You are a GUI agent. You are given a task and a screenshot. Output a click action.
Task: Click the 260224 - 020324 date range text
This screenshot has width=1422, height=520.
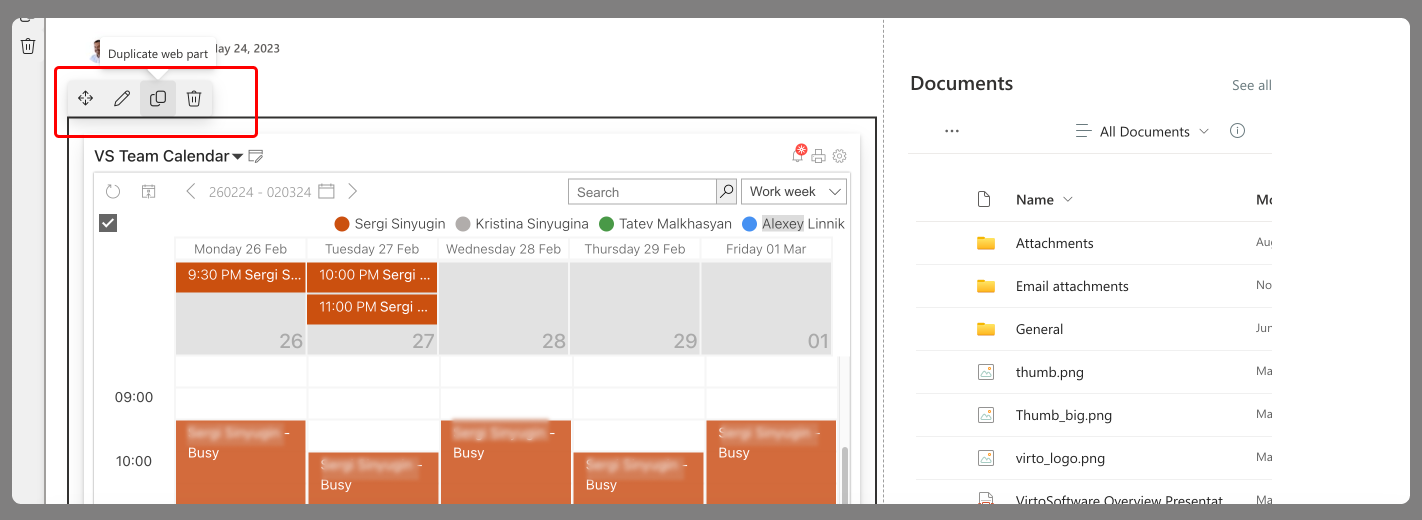(259, 192)
